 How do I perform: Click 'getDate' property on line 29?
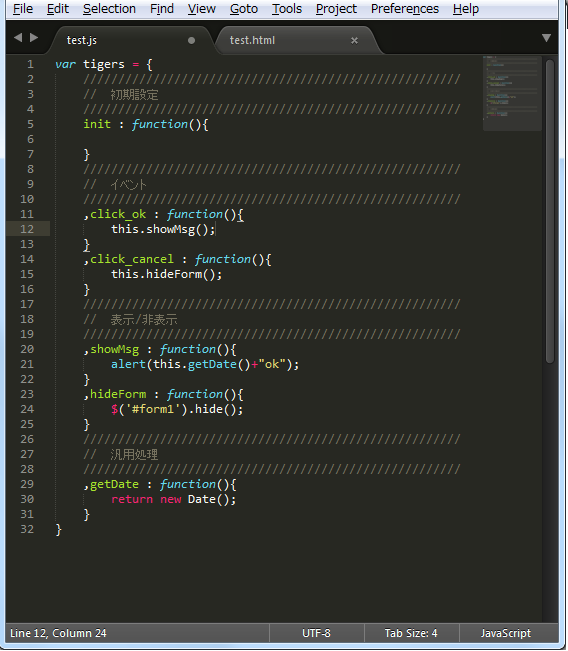115,485
